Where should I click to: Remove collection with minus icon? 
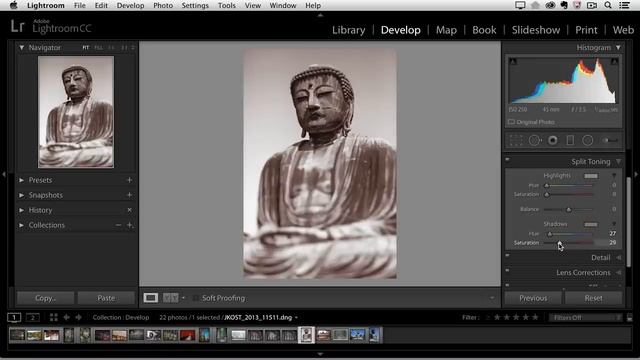point(118,225)
